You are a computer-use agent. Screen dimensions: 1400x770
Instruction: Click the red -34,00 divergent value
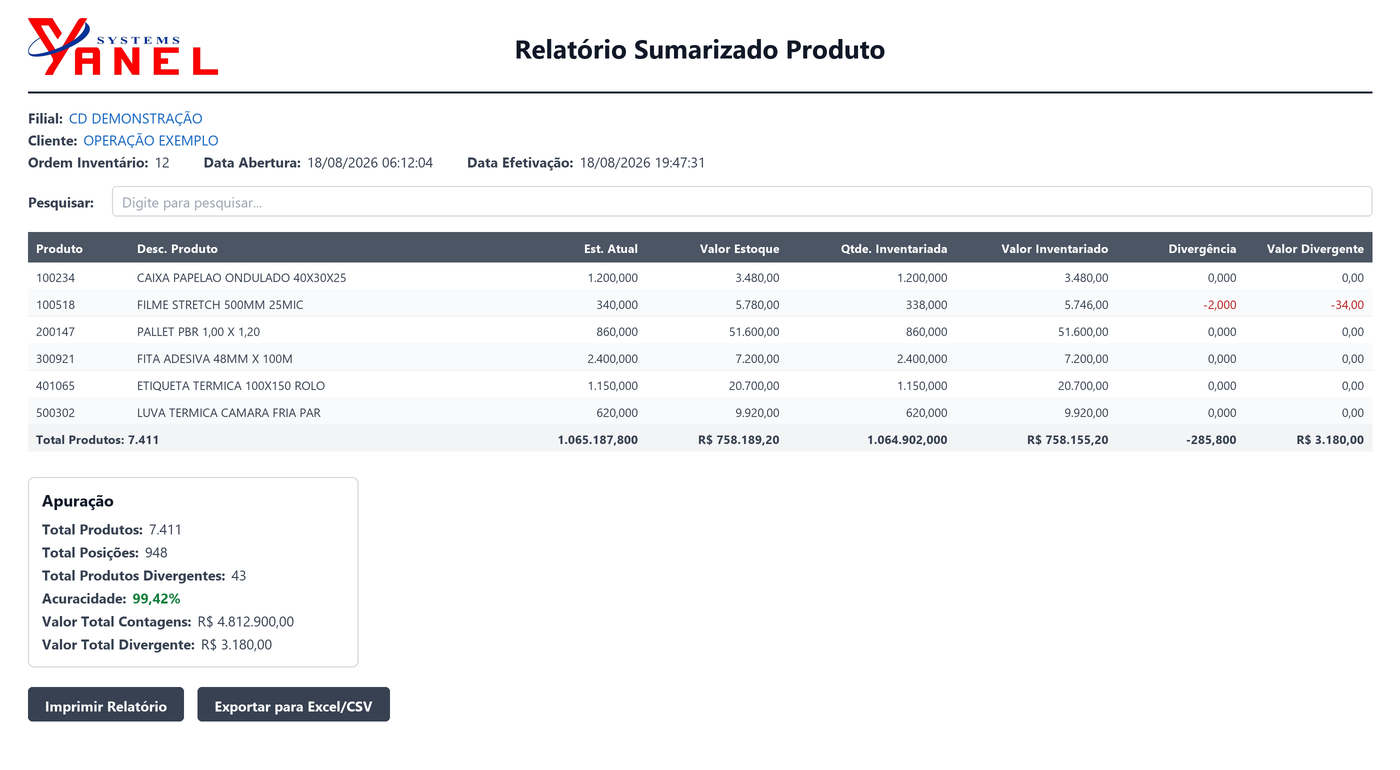pos(1347,305)
